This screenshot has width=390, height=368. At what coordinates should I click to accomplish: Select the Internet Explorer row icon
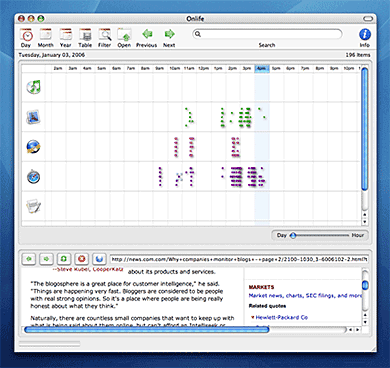pyautogui.click(x=33, y=147)
